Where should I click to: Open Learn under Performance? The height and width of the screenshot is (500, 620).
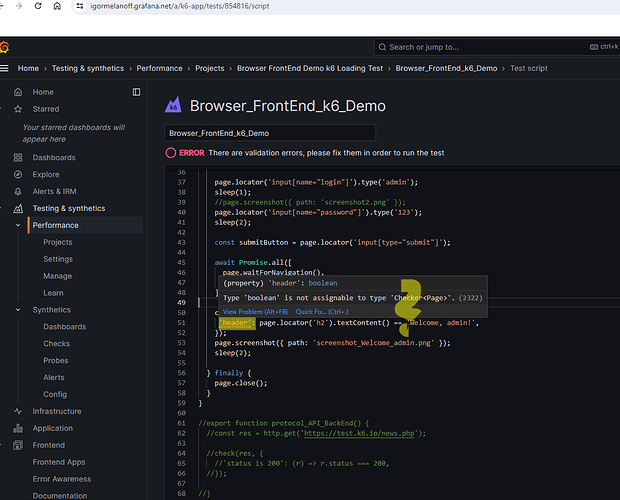(53, 293)
